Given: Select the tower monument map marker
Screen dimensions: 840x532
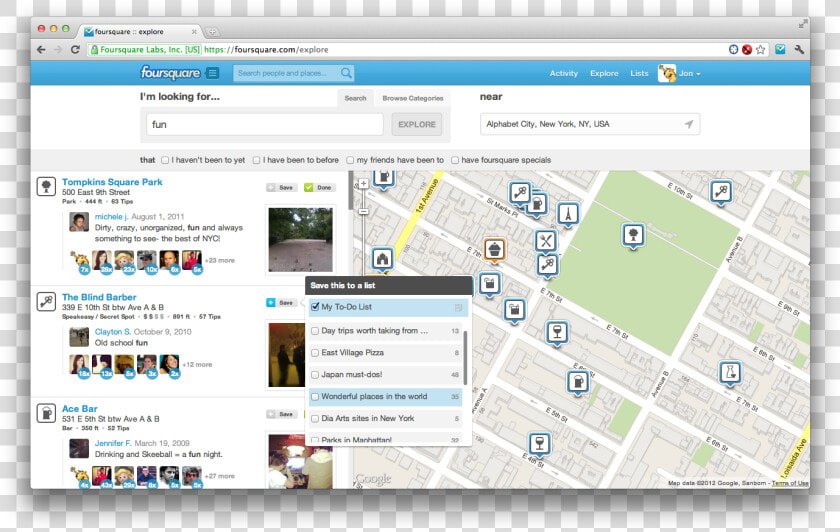Looking at the screenshot, I should 568,214.
